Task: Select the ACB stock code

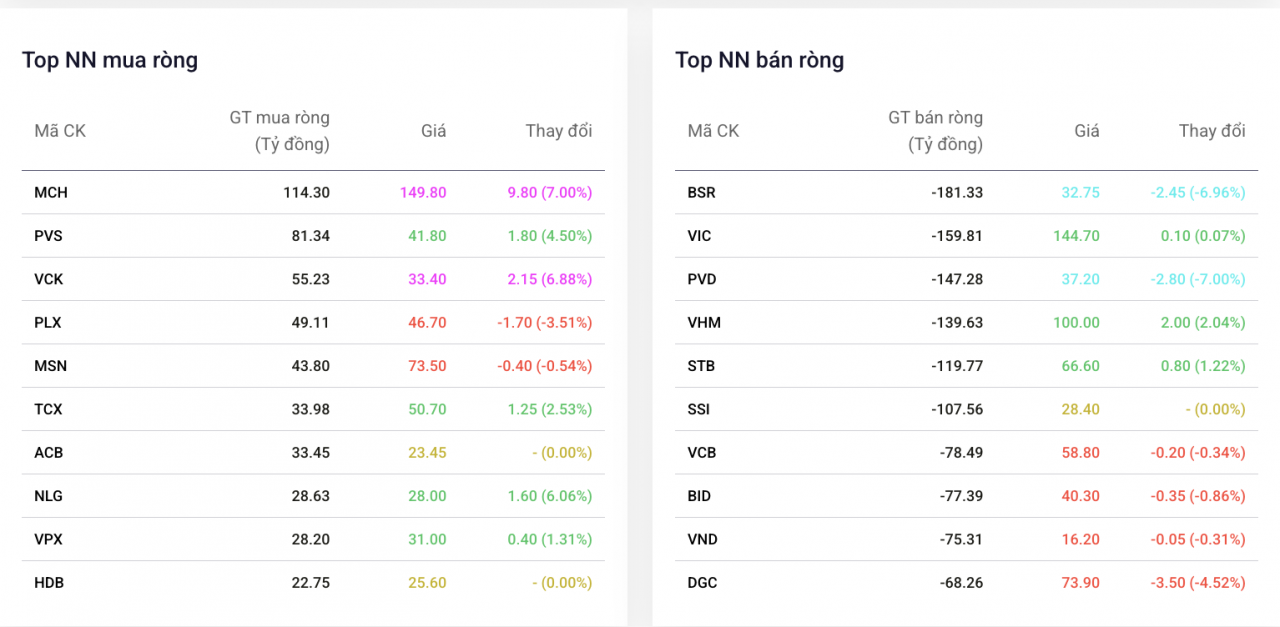Action: [49, 452]
